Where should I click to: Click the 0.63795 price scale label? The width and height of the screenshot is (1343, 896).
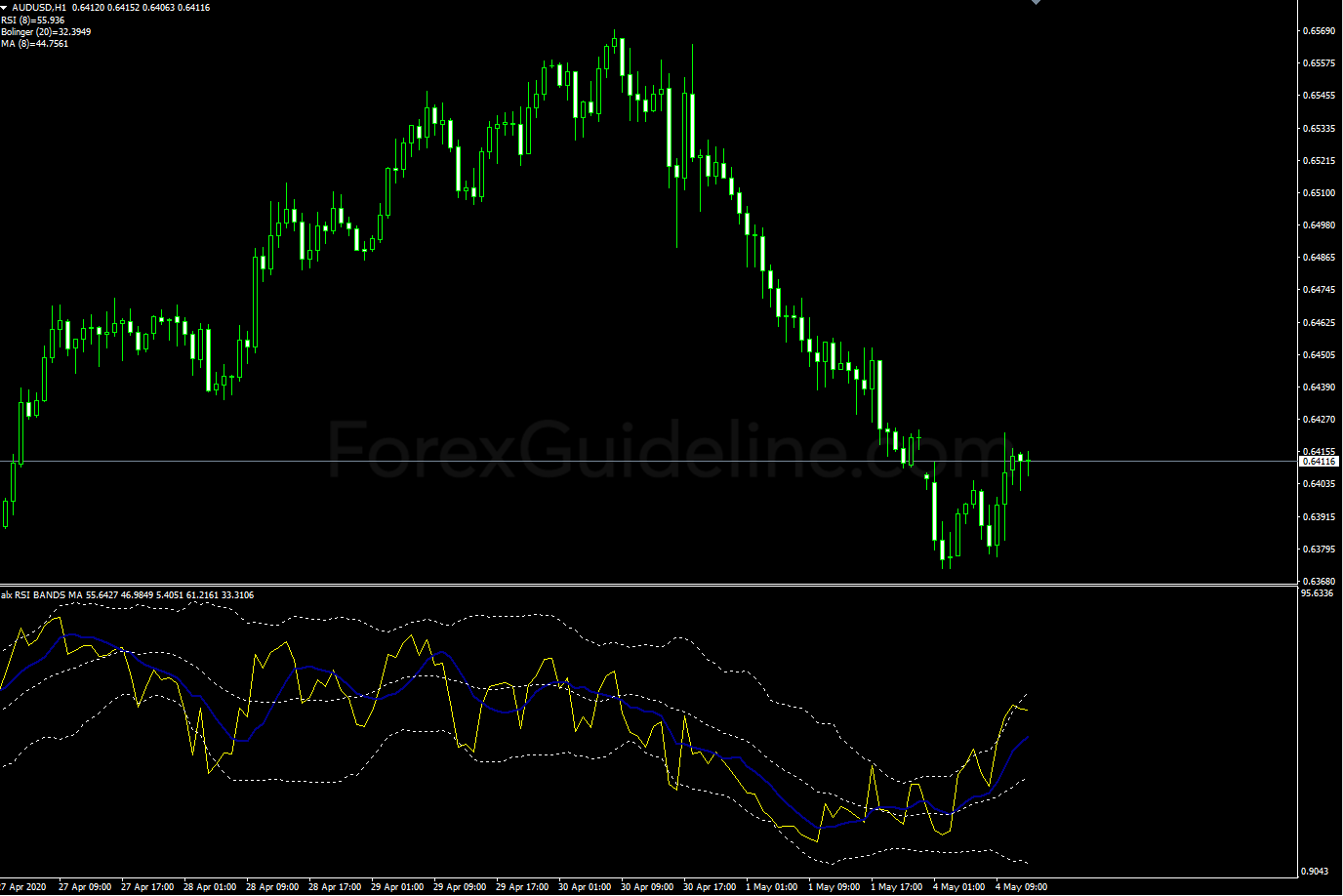click(x=1319, y=550)
